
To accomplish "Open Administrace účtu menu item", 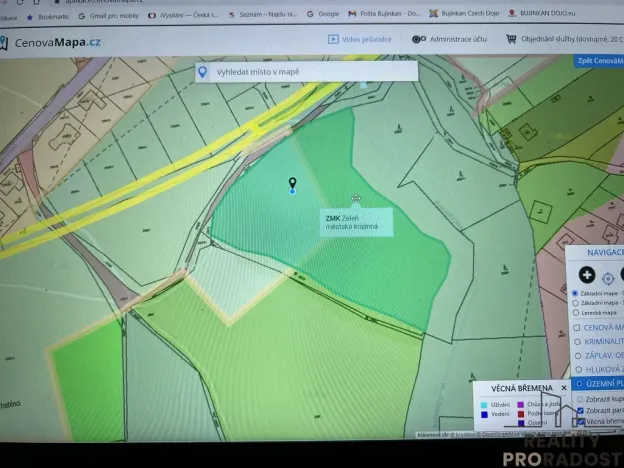I will [450, 40].
